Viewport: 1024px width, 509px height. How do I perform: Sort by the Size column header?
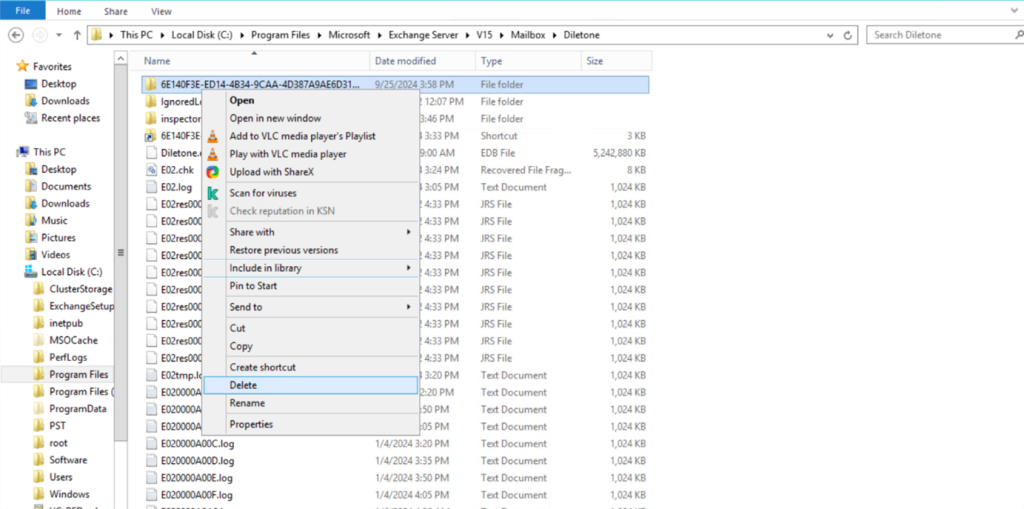pos(616,61)
